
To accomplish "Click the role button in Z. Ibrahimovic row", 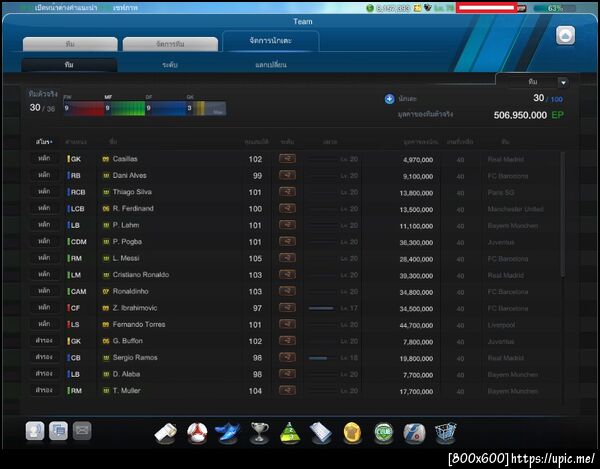I will [44, 307].
